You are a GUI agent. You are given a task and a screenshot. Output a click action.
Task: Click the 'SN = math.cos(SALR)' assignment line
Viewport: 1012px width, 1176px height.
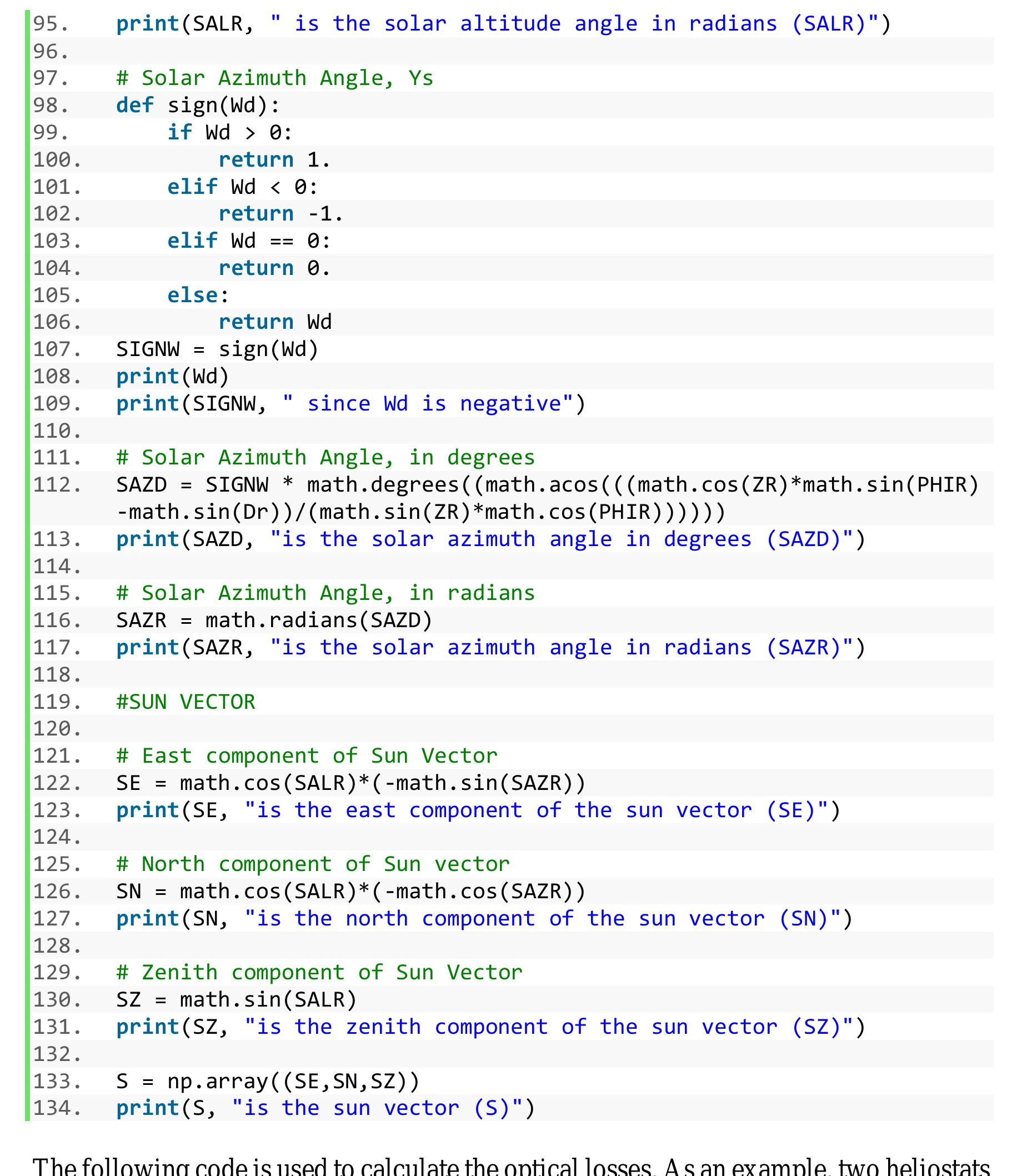point(350,892)
